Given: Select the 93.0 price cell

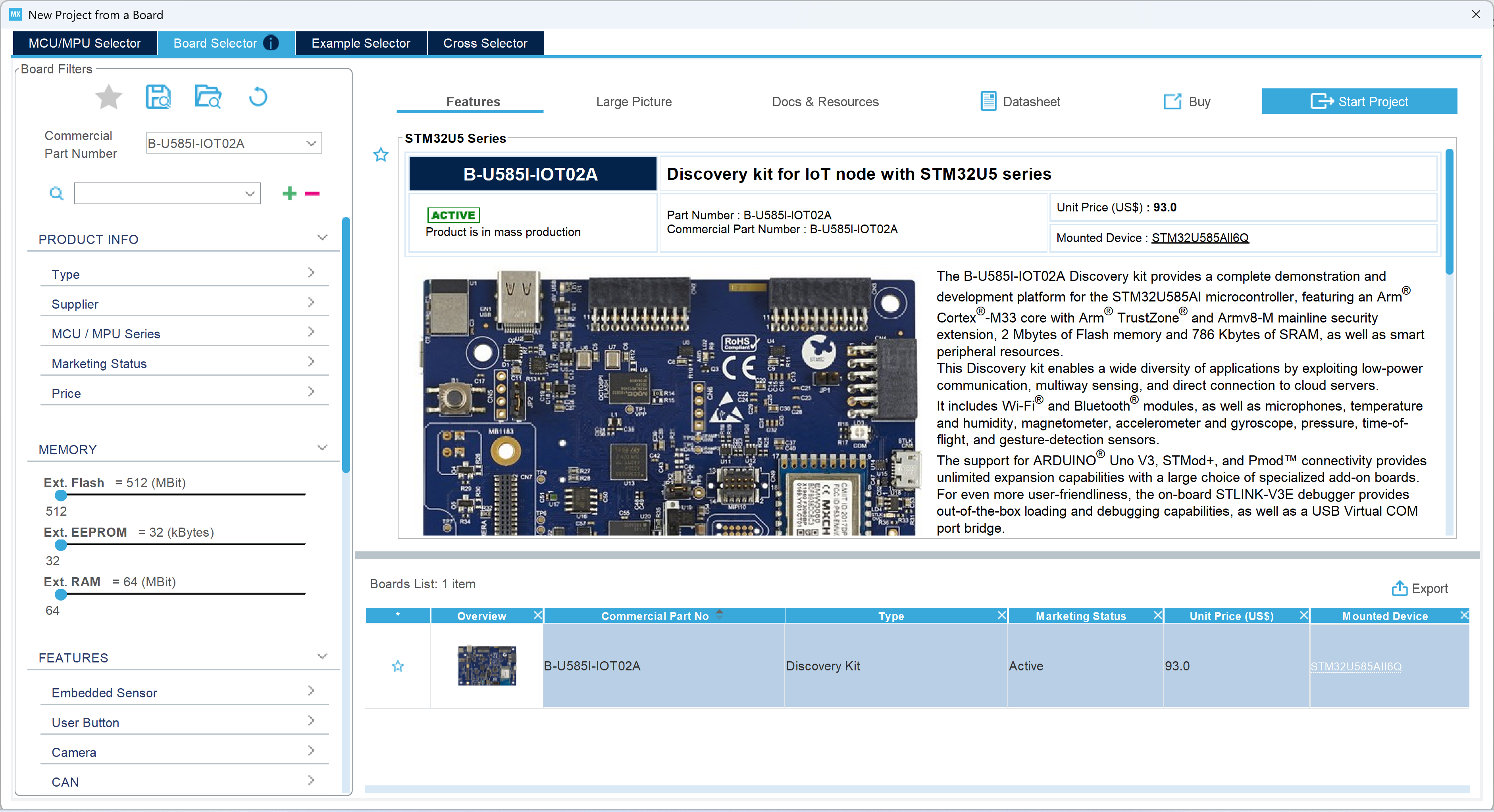Looking at the screenshot, I should 1236,666.
